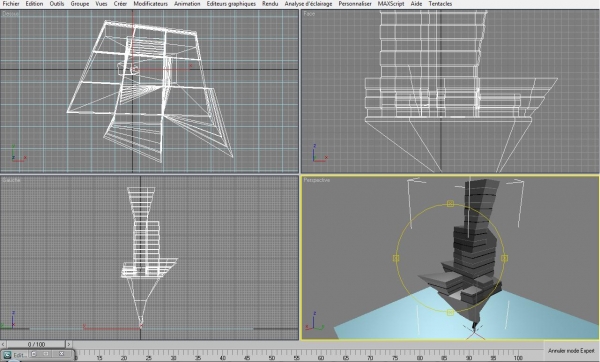This screenshot has width=600, height=362.
Task: Click the axis tripod in Gauche viewport
Action: click(8, 320)
